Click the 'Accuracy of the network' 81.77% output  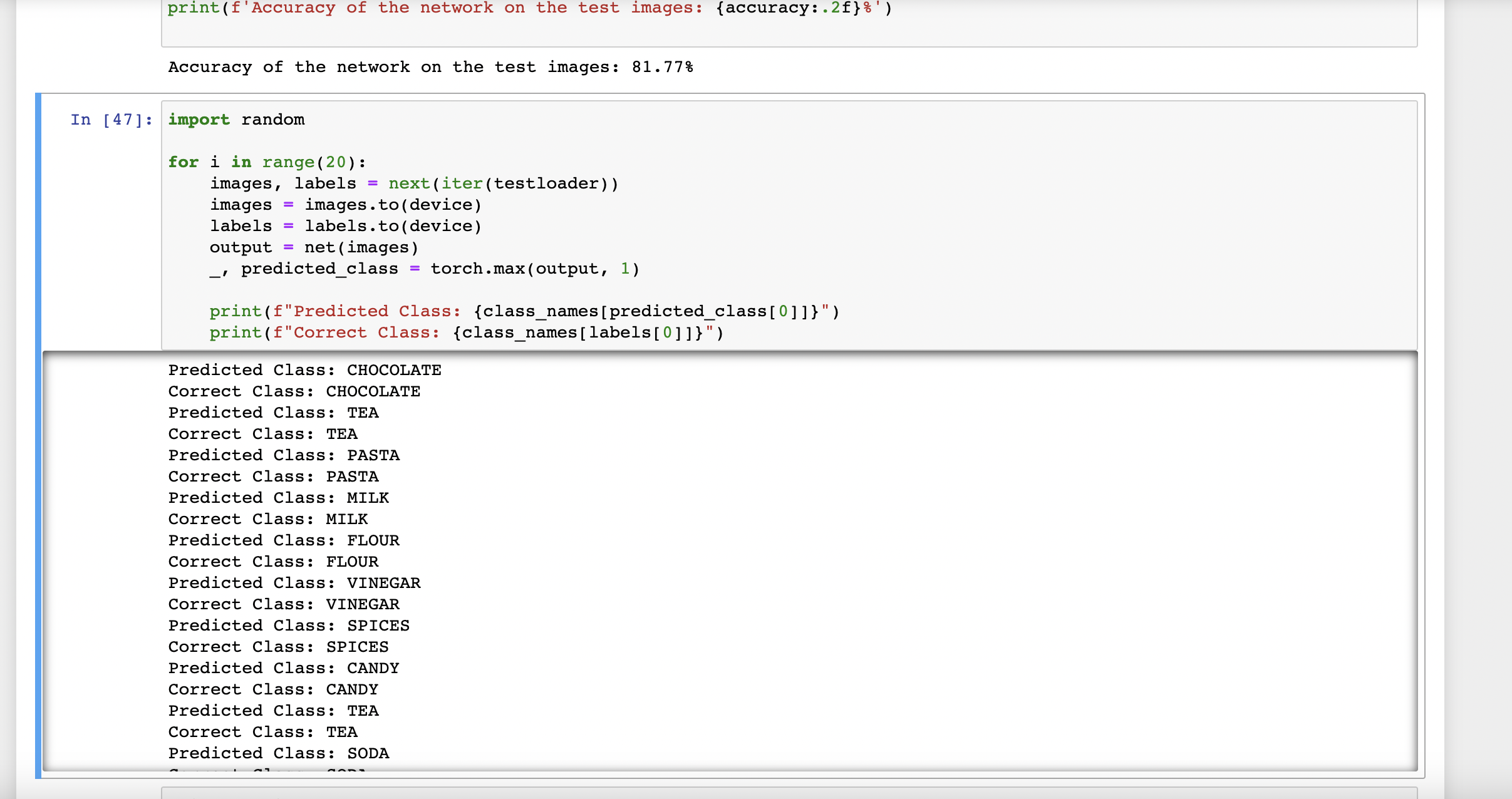click(x=430, y=67)
